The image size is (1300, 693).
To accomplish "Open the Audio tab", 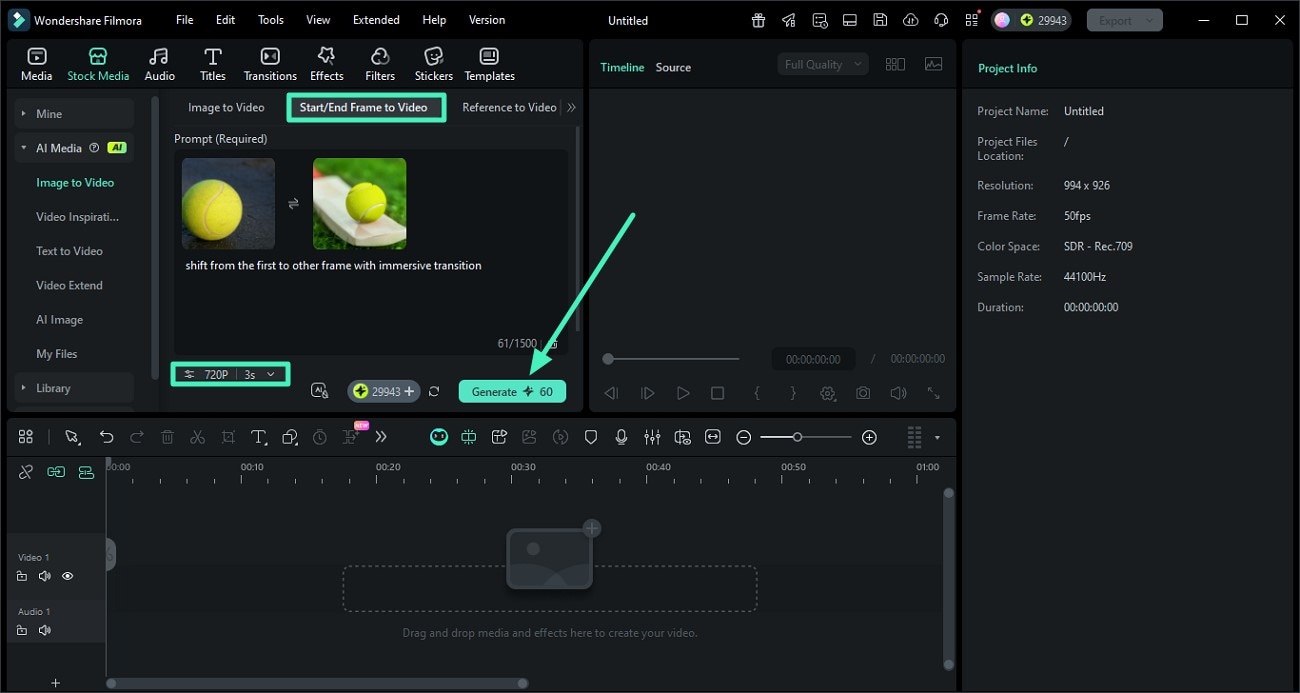I will pyautogui.click(x=159, y=64).
